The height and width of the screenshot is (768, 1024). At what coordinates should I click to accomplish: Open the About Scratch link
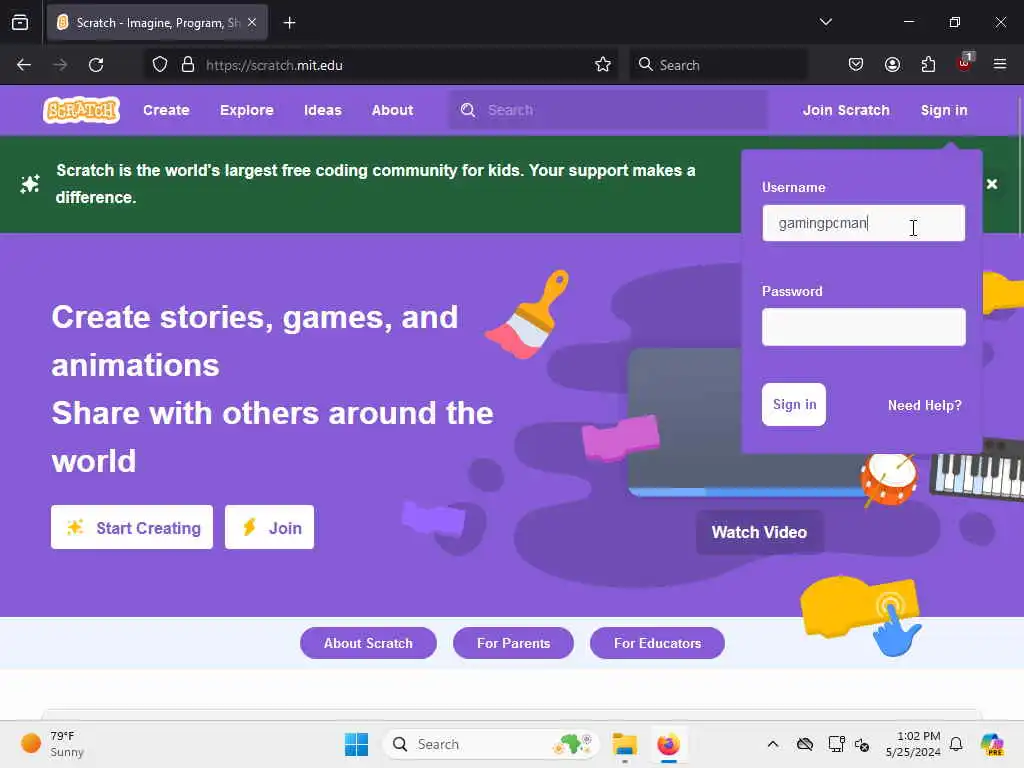(368, 643)
